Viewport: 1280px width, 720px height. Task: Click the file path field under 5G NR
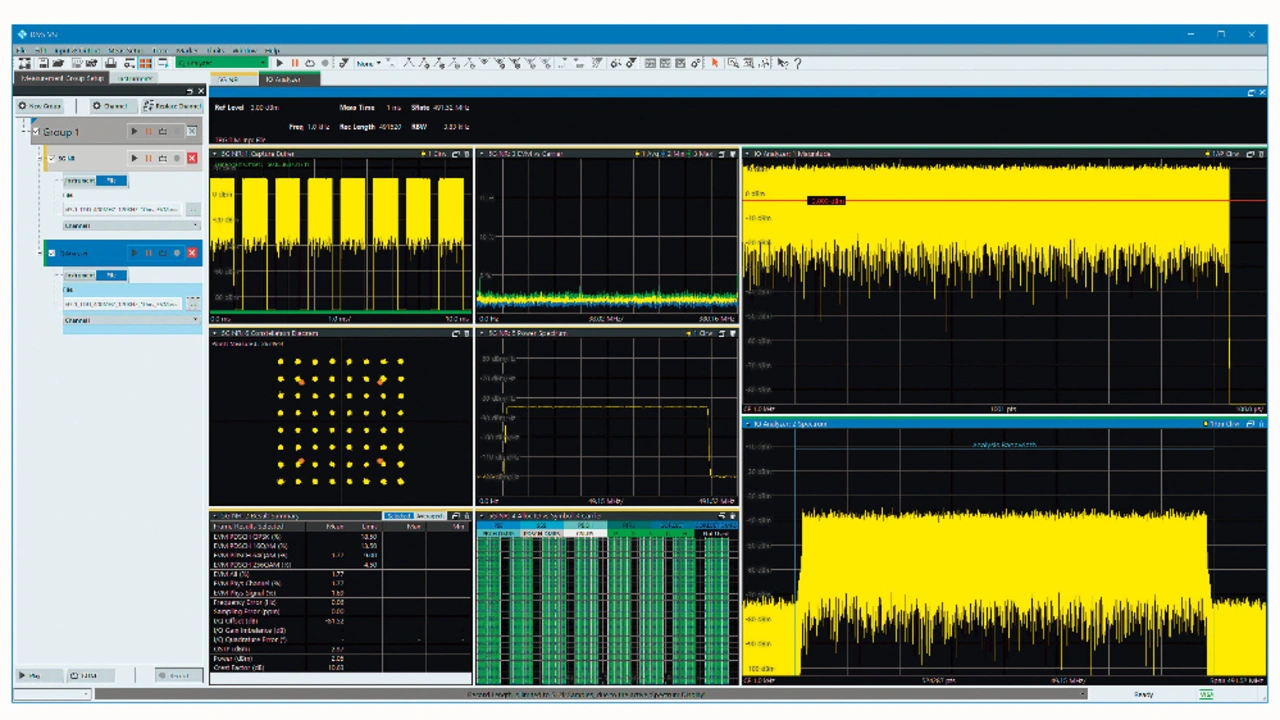click(x=123, y=210)
